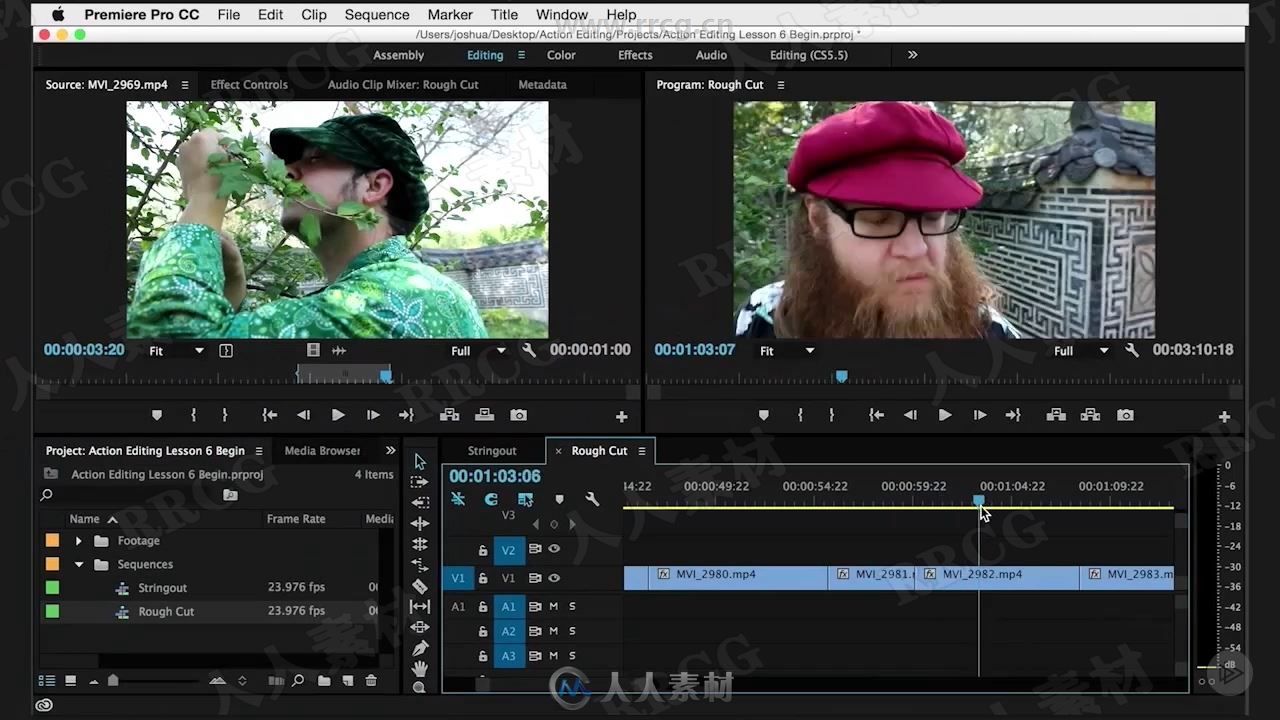Toggle lock on track V2

tap(483, 550)
